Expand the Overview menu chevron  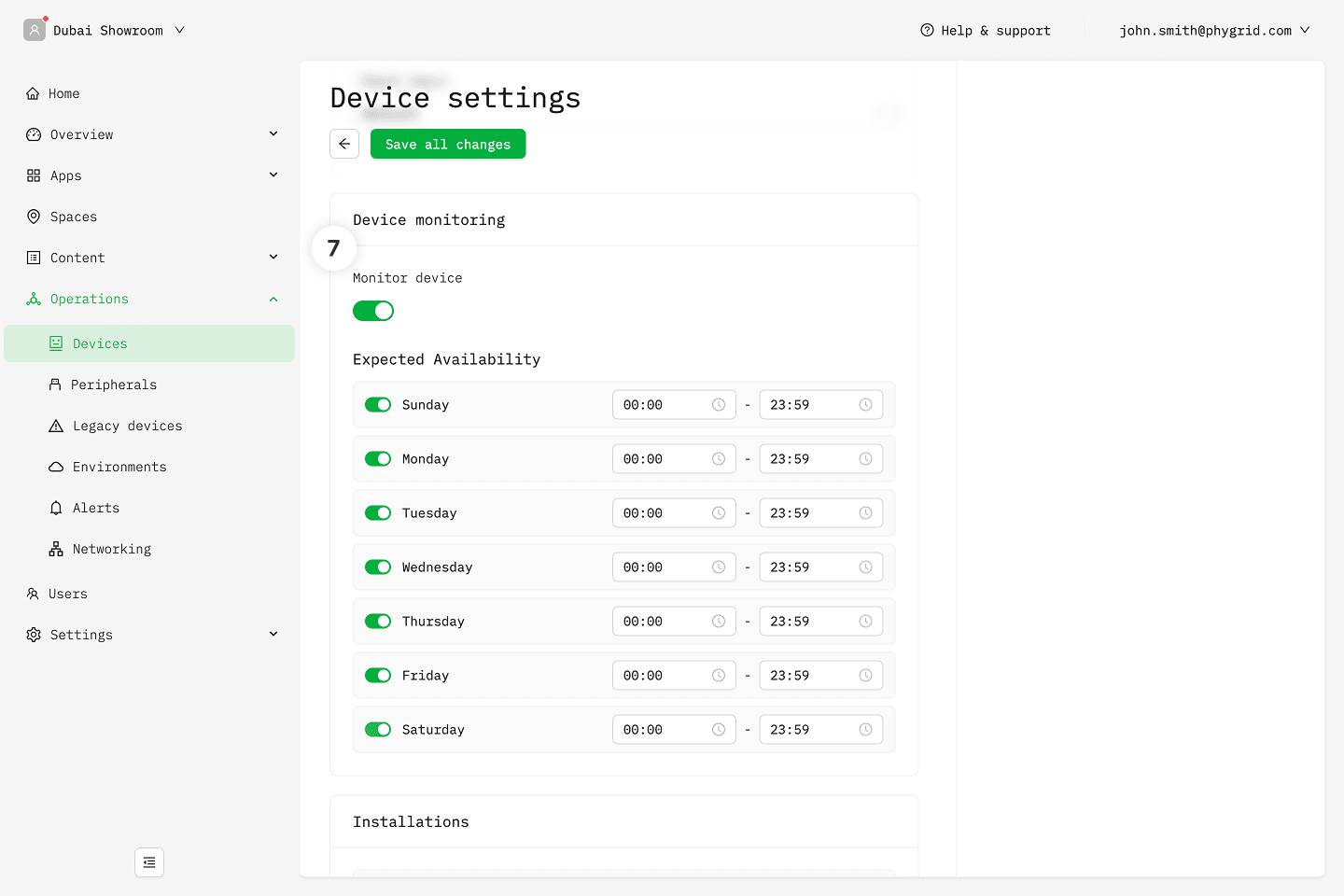point(273,134)
